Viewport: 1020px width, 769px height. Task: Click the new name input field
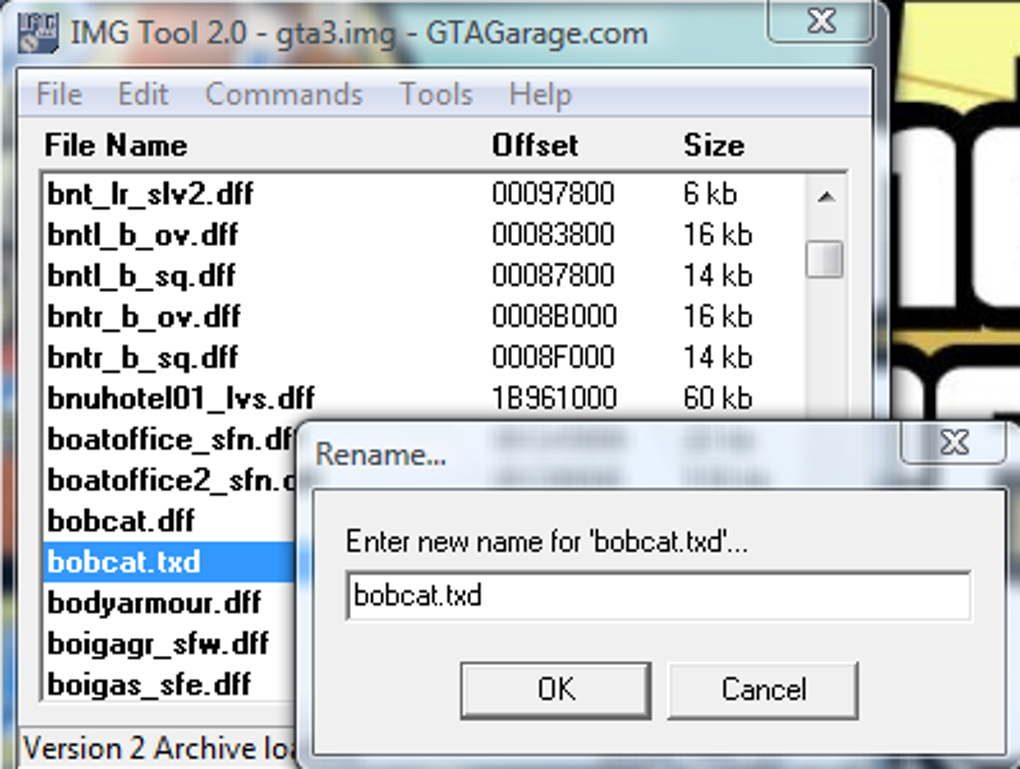point(658,596)
